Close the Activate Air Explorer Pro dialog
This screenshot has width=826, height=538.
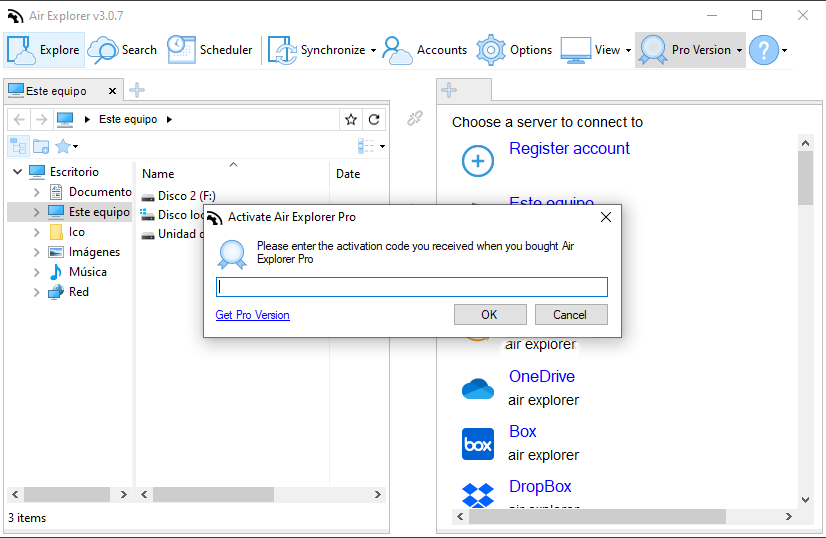(606, 217)
